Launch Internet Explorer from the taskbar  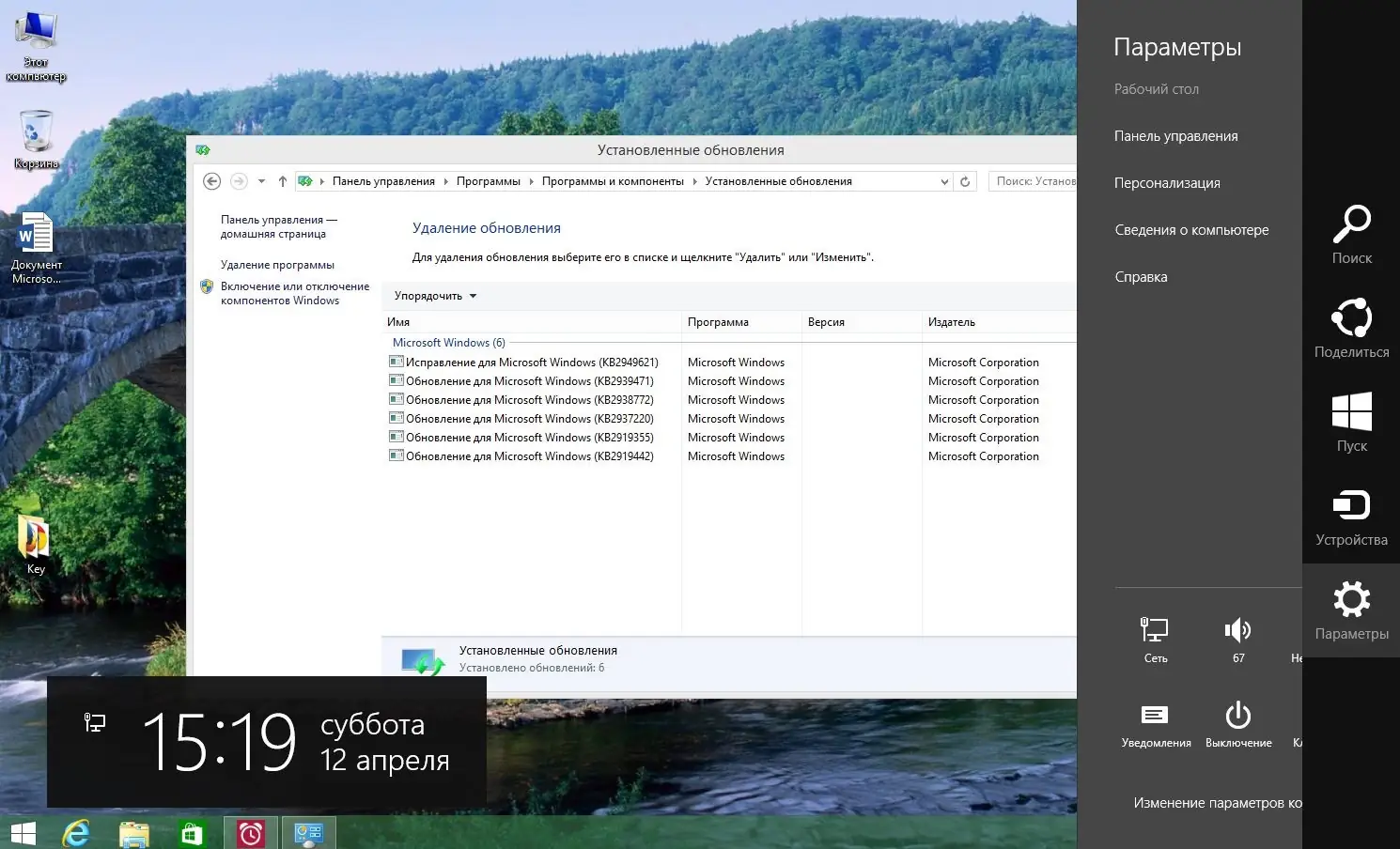coord(77,833)
